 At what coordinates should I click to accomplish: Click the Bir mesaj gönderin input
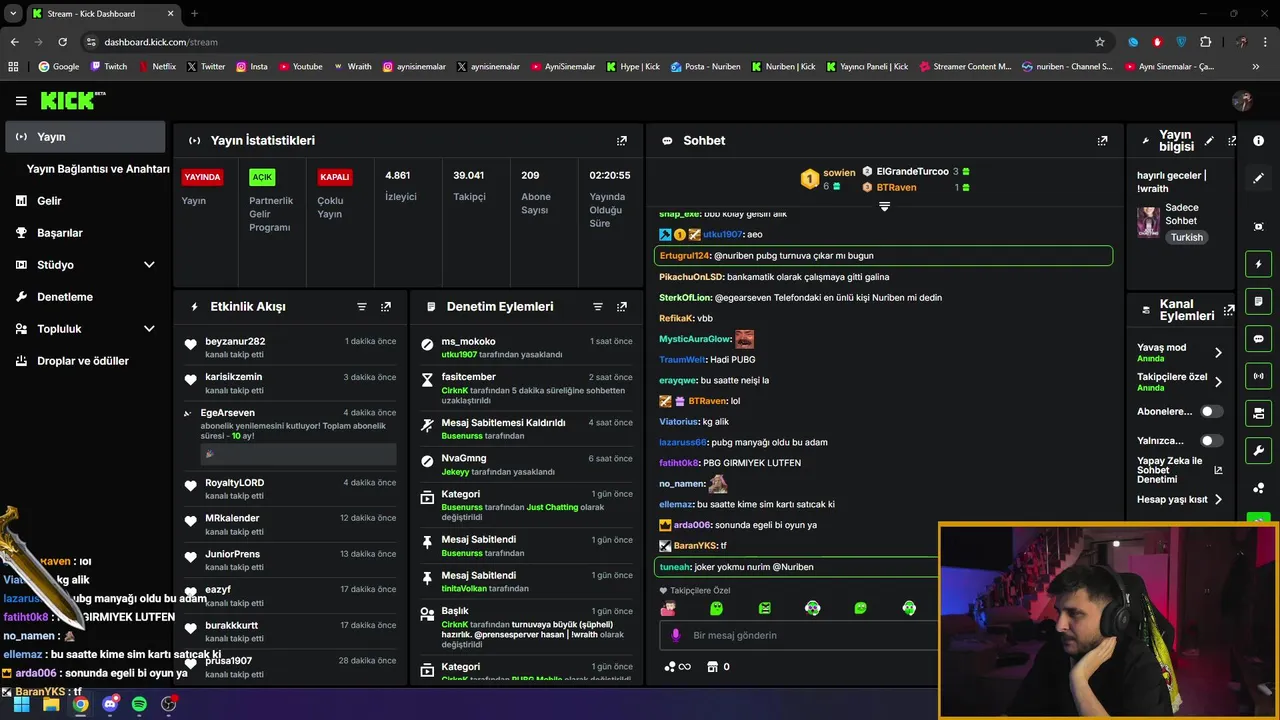(800, 635)
